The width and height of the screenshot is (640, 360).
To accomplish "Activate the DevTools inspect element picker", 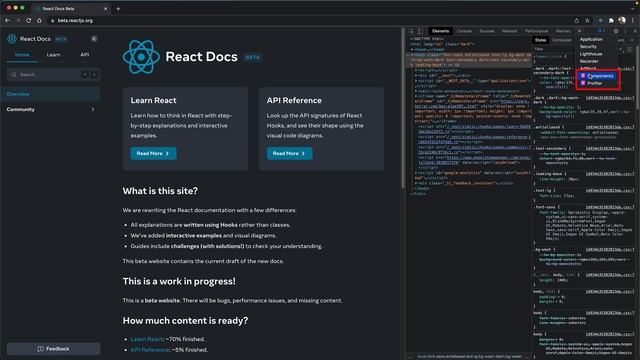I will tap(412, 31).
